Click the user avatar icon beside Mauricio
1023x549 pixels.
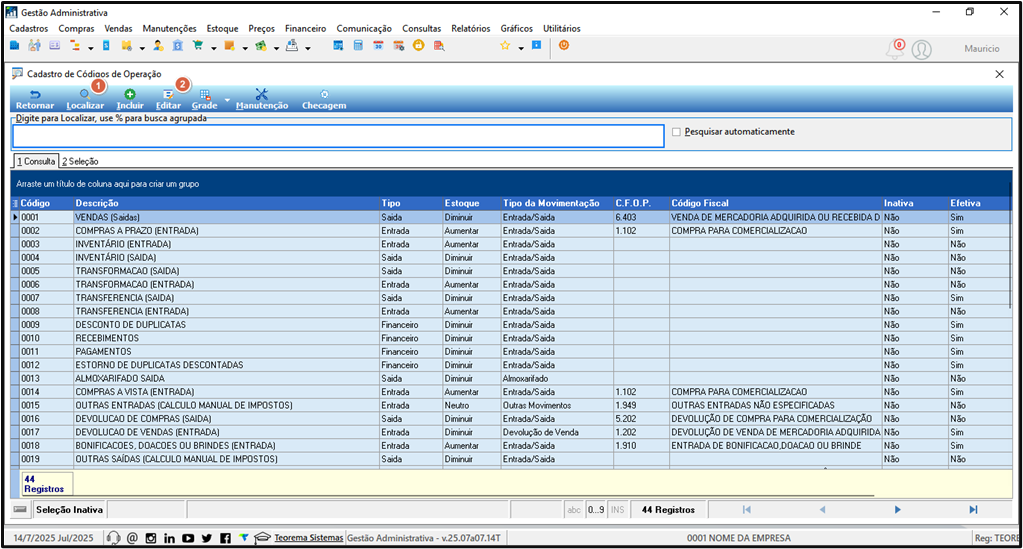921,50
